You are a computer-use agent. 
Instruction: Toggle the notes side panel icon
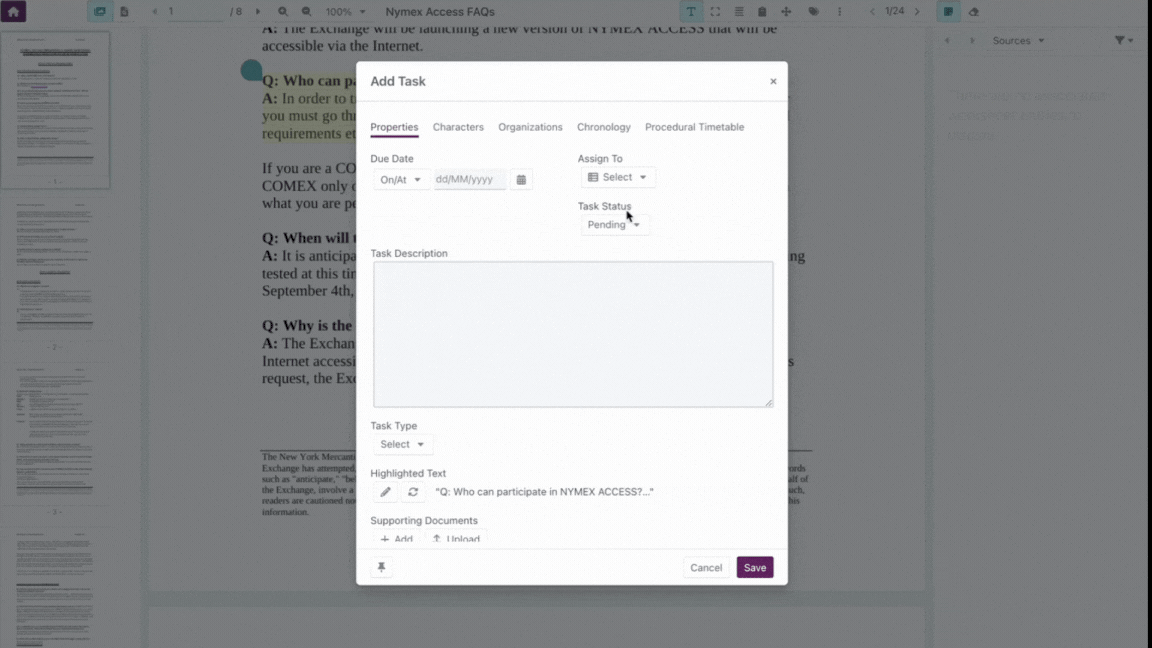pyautogui.click(x=948, y=12)
